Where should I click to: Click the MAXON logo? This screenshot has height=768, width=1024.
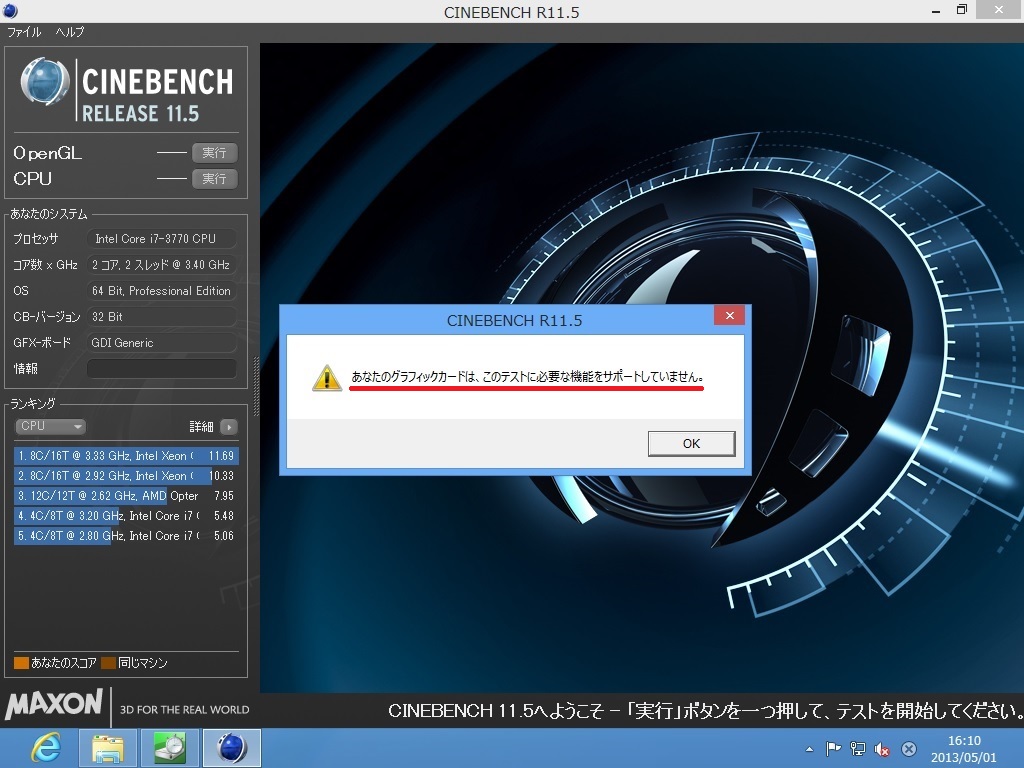coord(54,704)
